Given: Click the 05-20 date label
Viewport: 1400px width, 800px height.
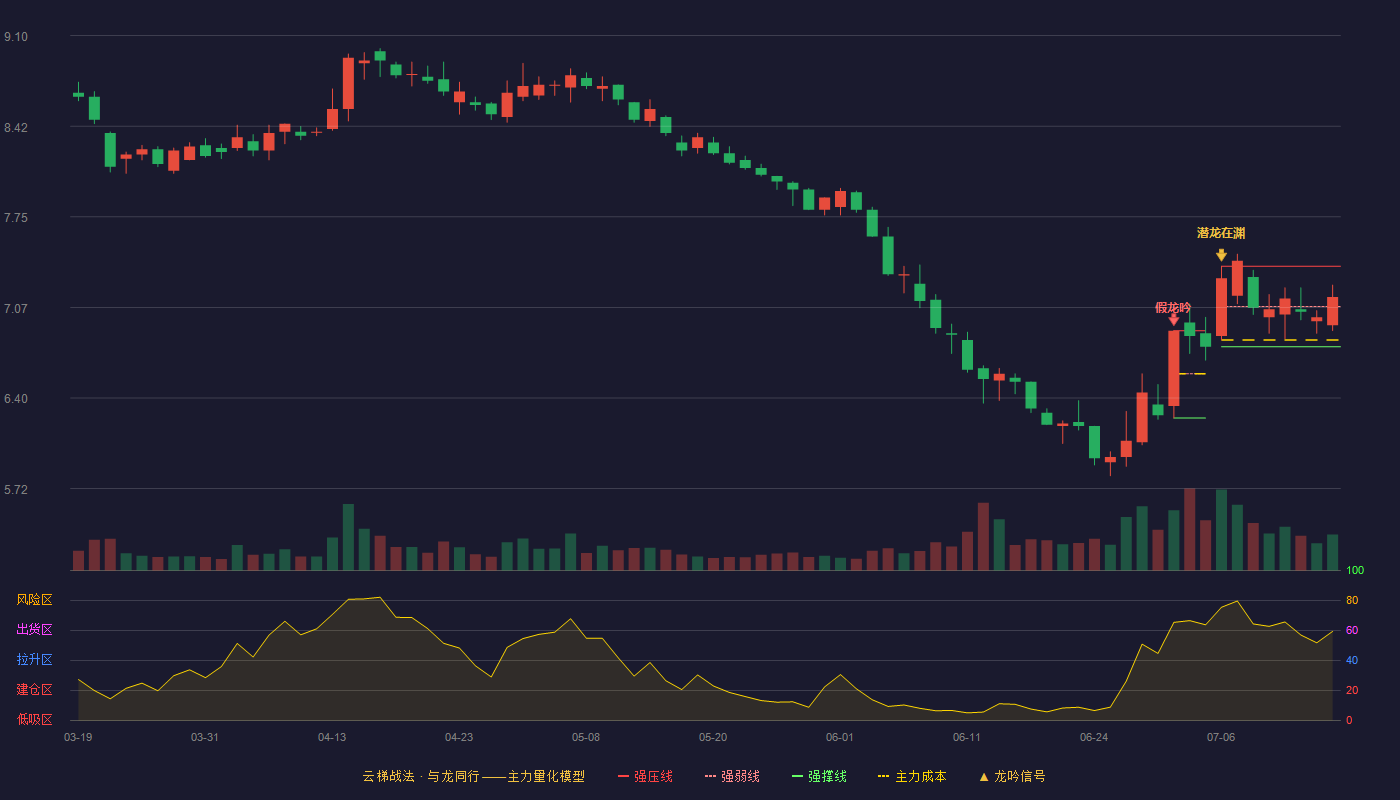Looking at the screenshot, I should pos(713,737).
